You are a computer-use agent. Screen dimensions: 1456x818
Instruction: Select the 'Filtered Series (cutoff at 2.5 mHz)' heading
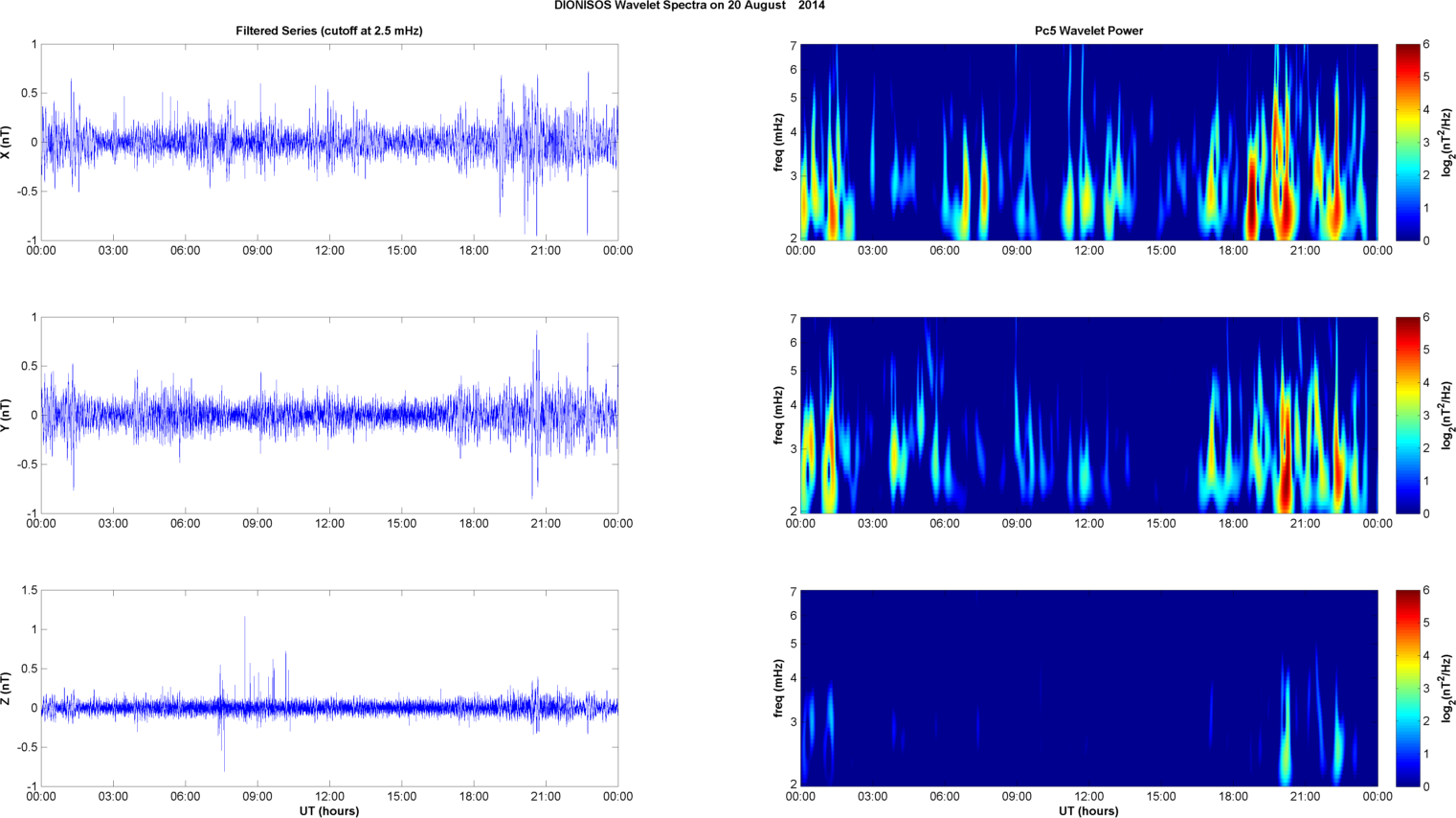pos(329,31)
